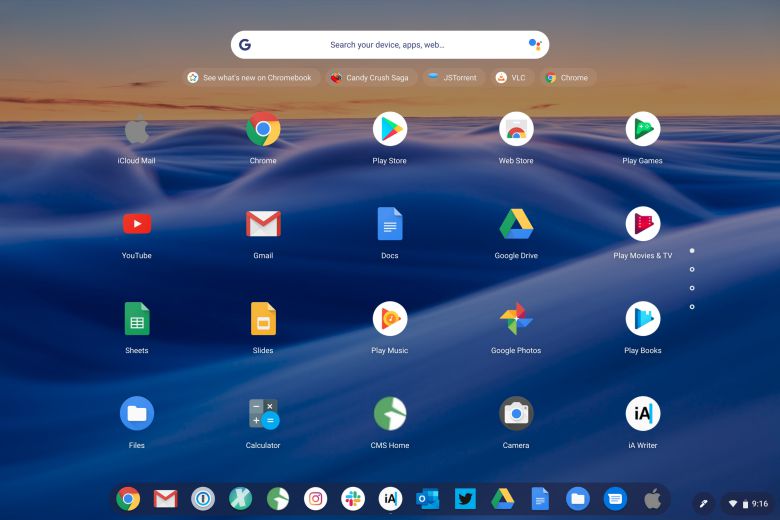Go to the second launcher page dot
Viewport: 780px width, 520px height.
692,269
